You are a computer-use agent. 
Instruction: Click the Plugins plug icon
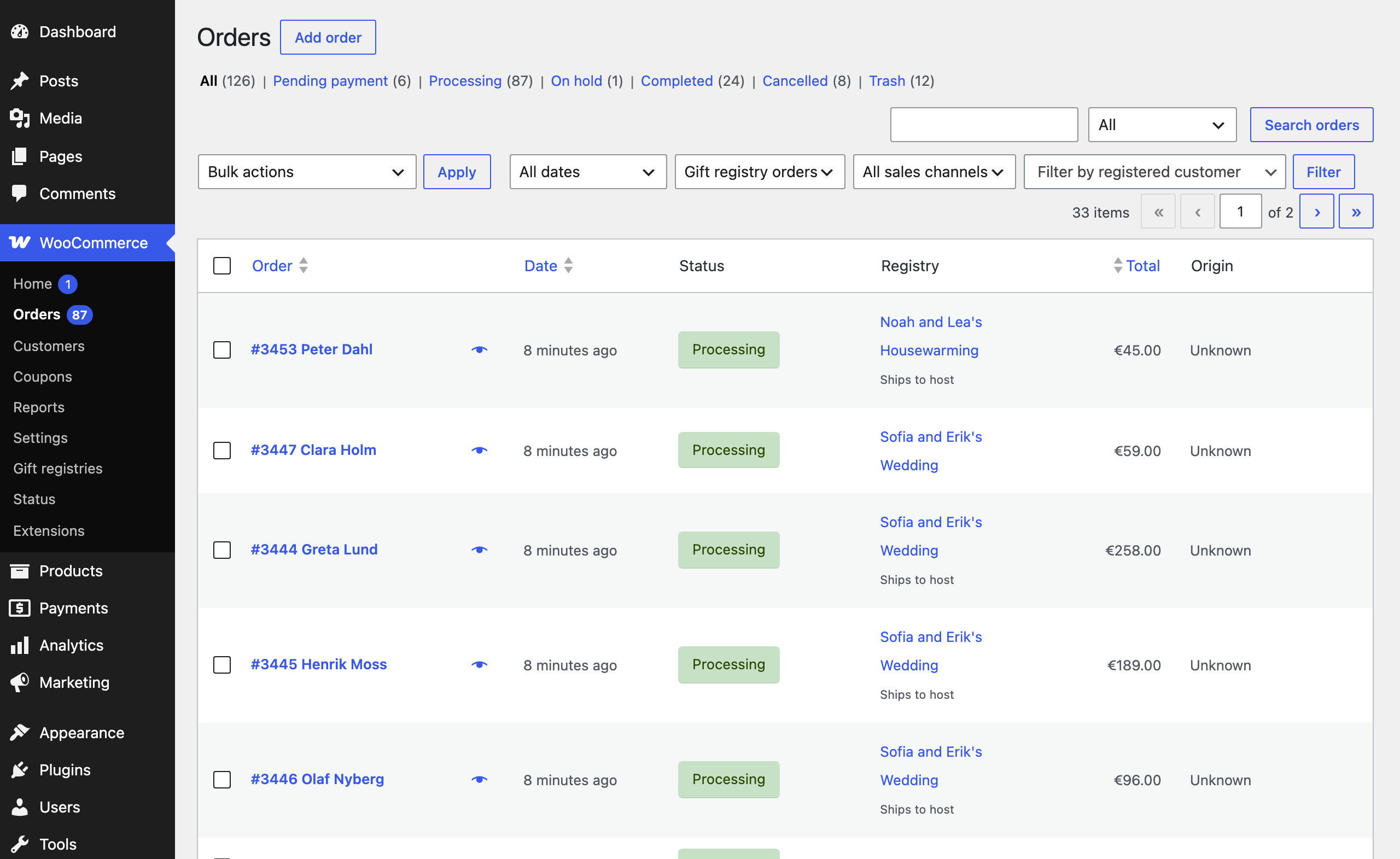pyautogui.click(x=20, y=770)
